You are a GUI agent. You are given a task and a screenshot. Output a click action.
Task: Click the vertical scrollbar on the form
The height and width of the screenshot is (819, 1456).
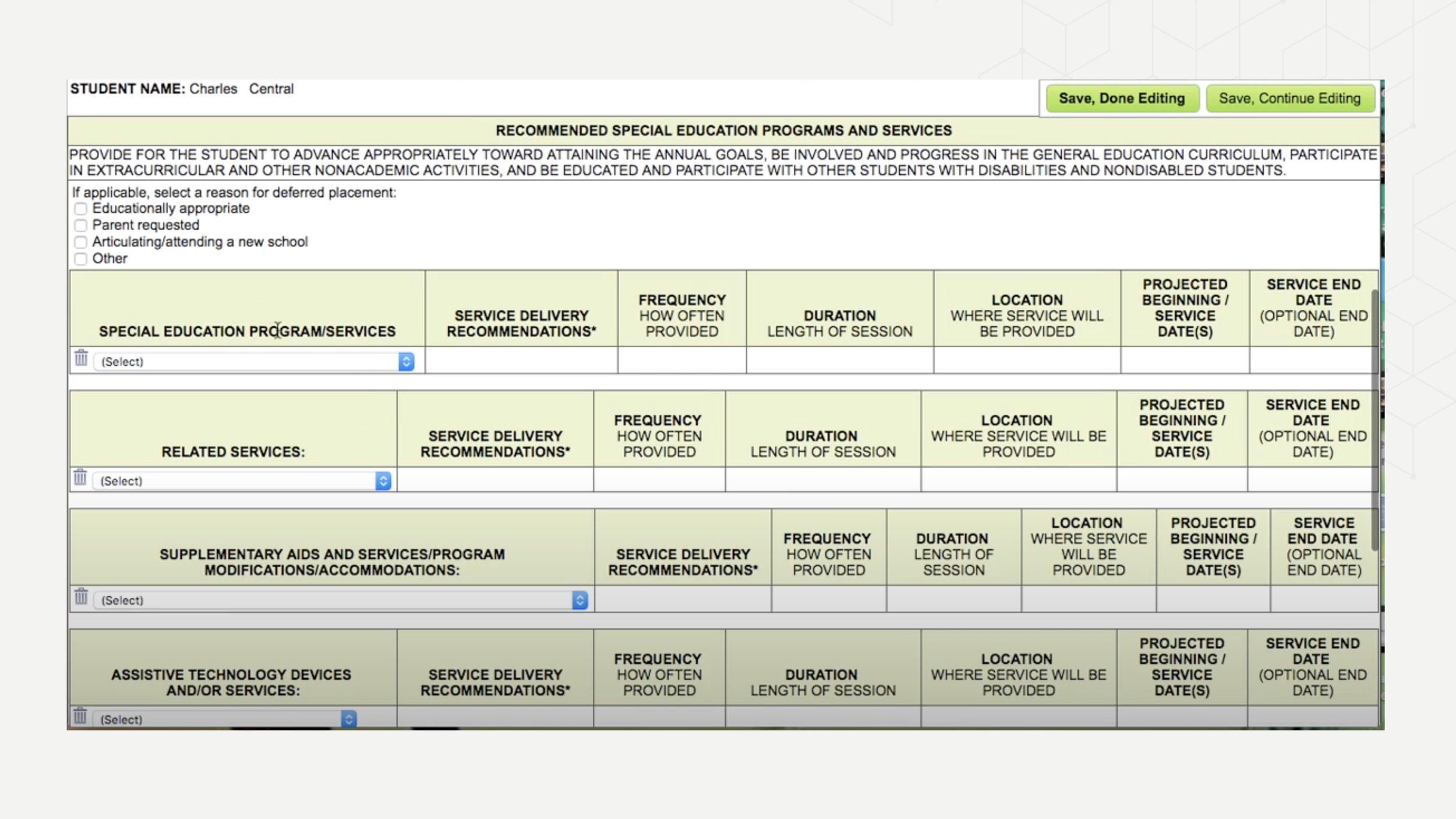1374,419
